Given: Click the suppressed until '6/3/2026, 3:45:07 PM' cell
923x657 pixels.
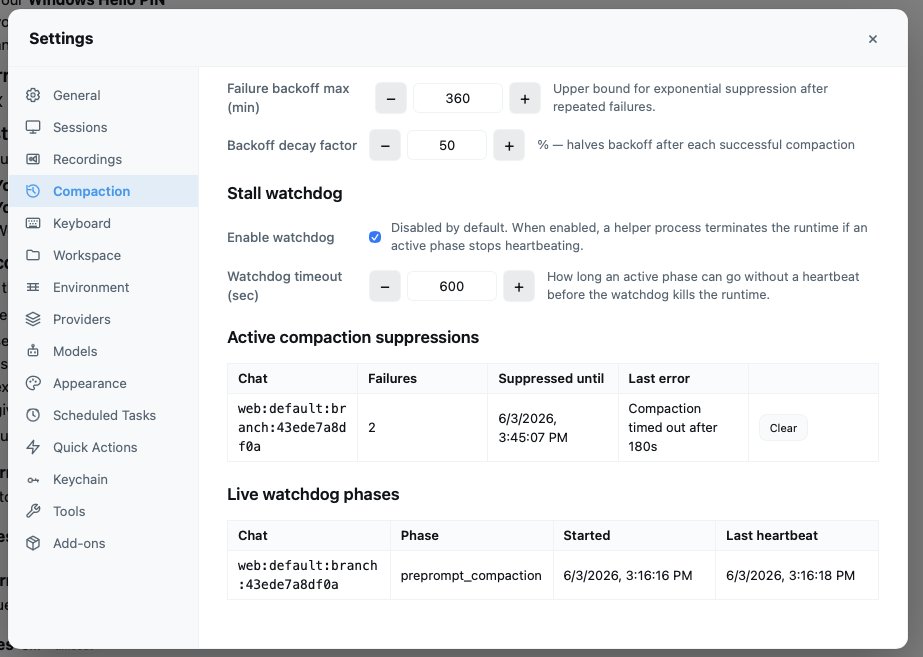Looking at the screenshot, I should coord(553,427).
